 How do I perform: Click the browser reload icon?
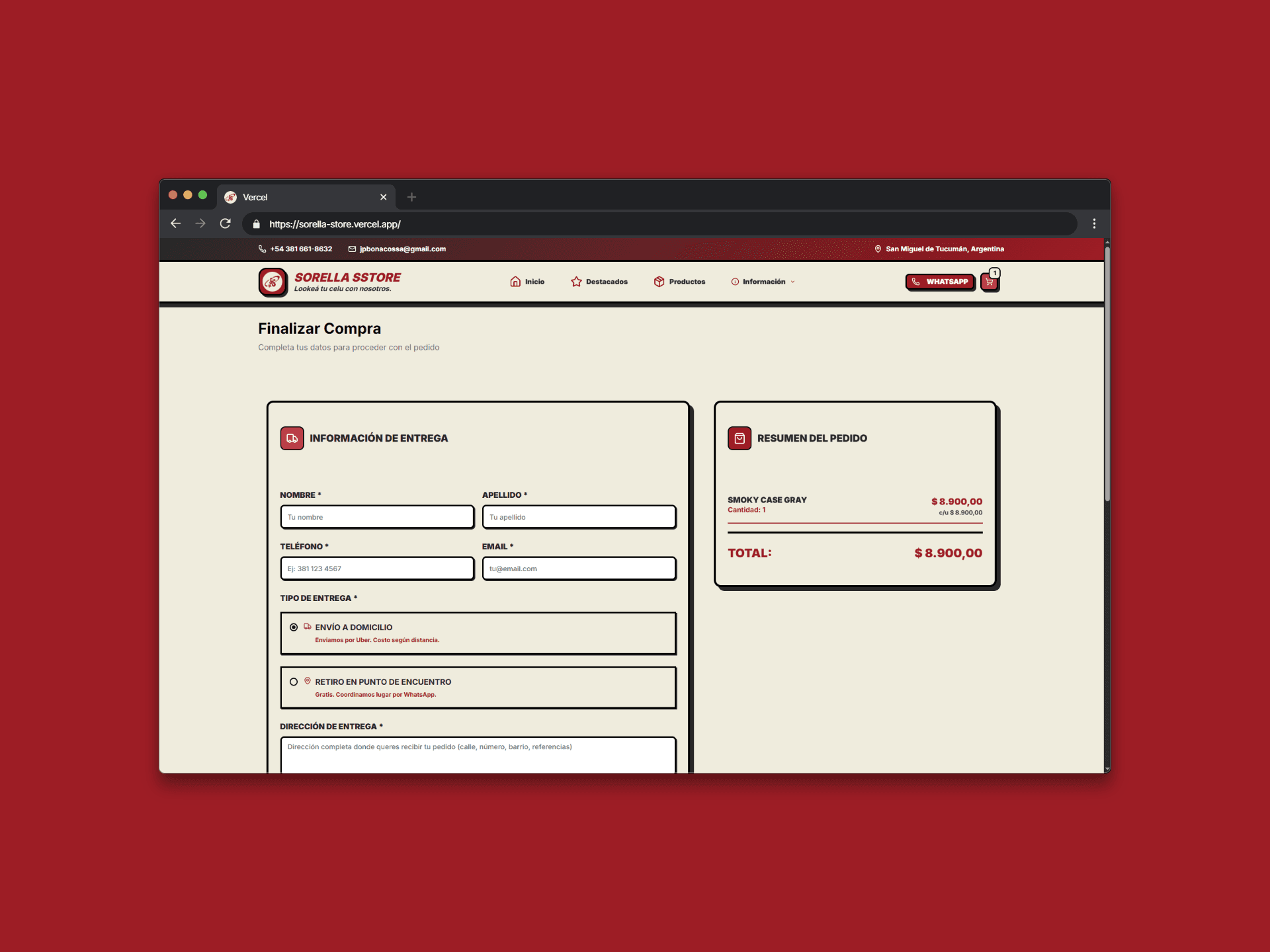(226, 223)
